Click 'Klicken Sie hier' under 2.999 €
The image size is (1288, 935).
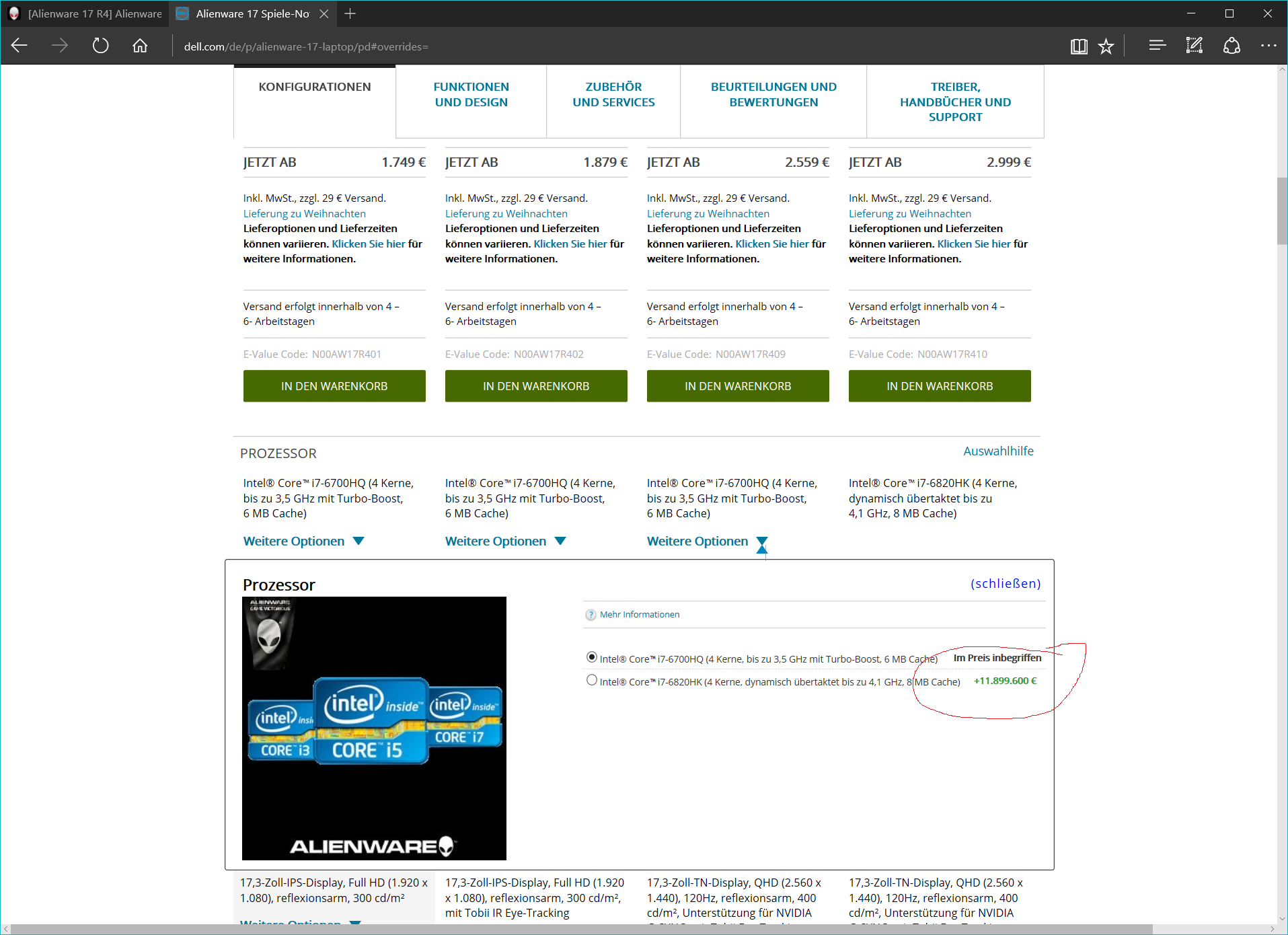point(974,244)
